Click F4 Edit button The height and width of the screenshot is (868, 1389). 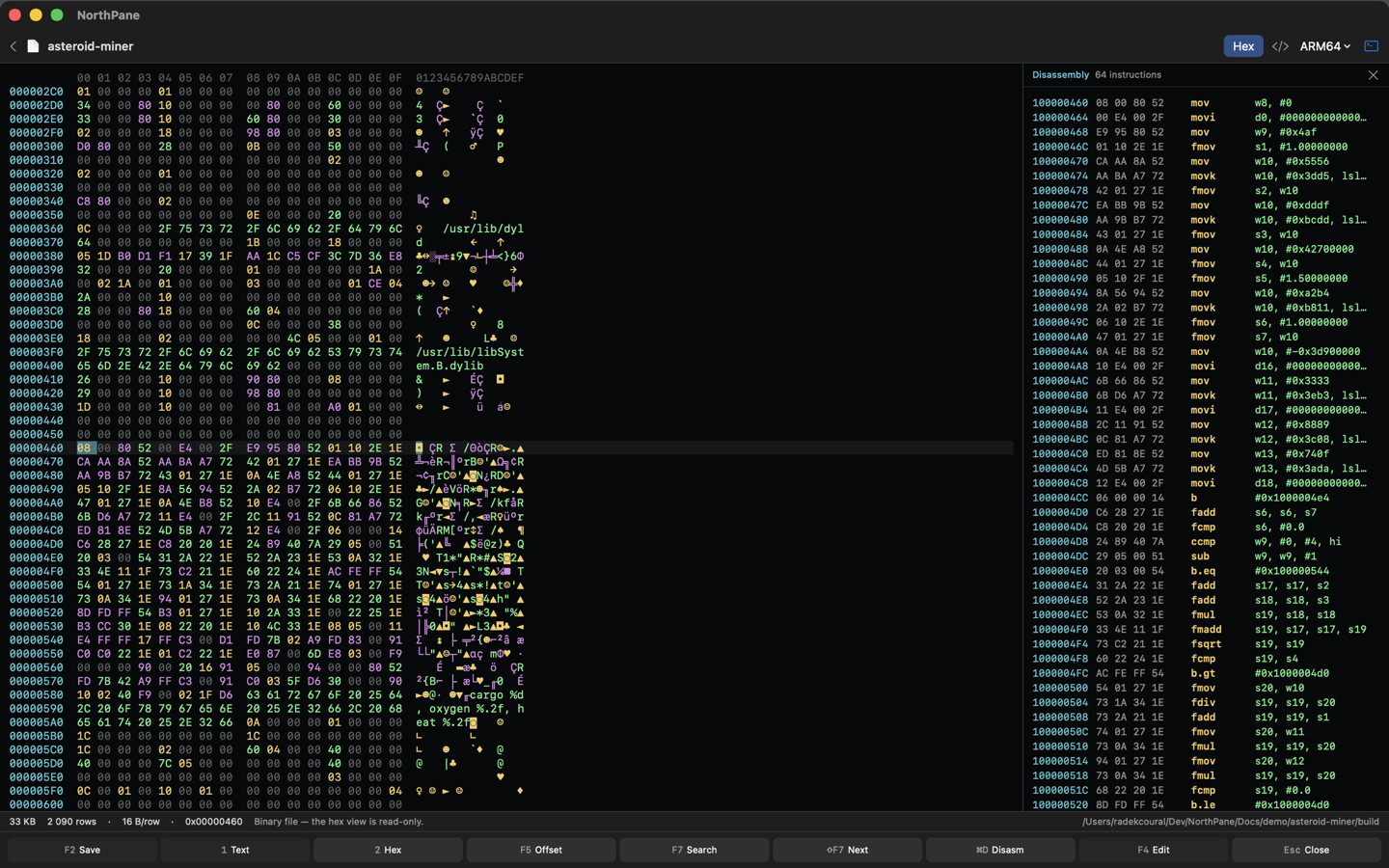point(1154,850)
